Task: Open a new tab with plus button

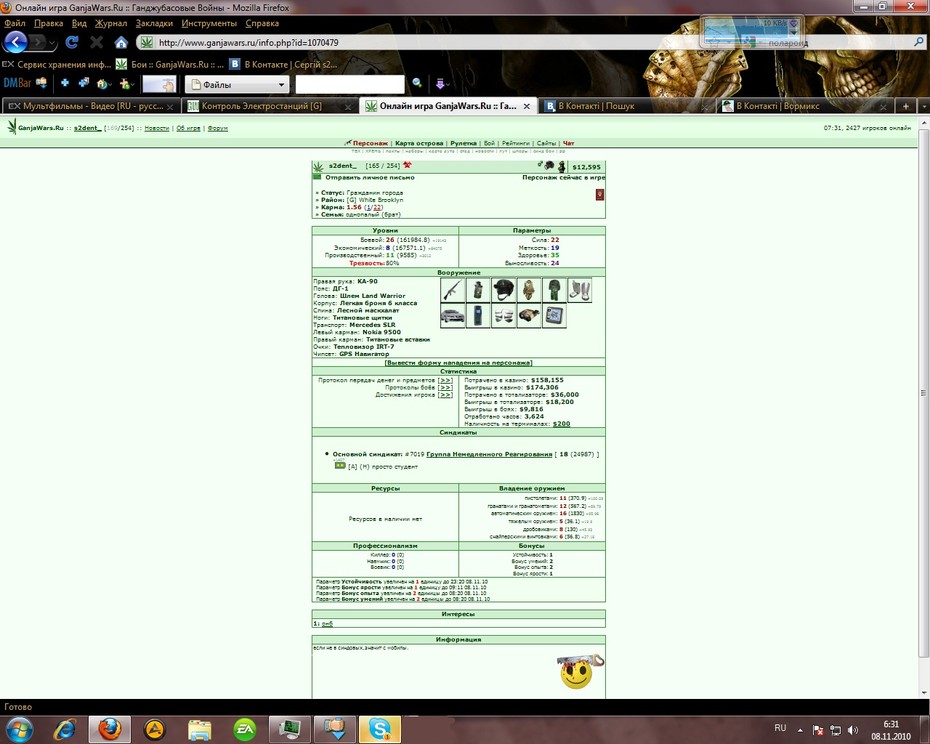Action: (x=906, y=106)
